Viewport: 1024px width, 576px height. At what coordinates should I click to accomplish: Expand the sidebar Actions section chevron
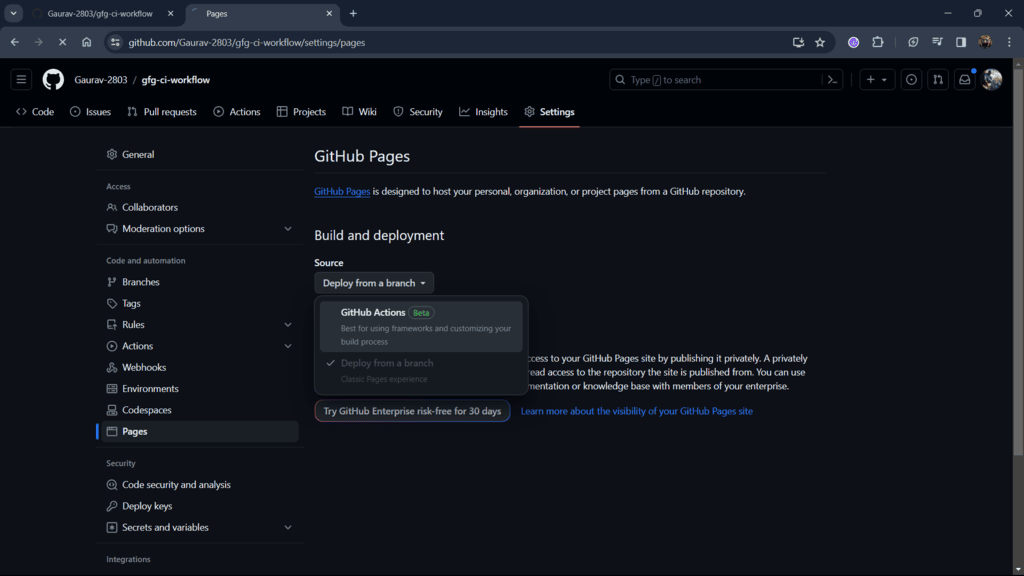pos(288,346)
